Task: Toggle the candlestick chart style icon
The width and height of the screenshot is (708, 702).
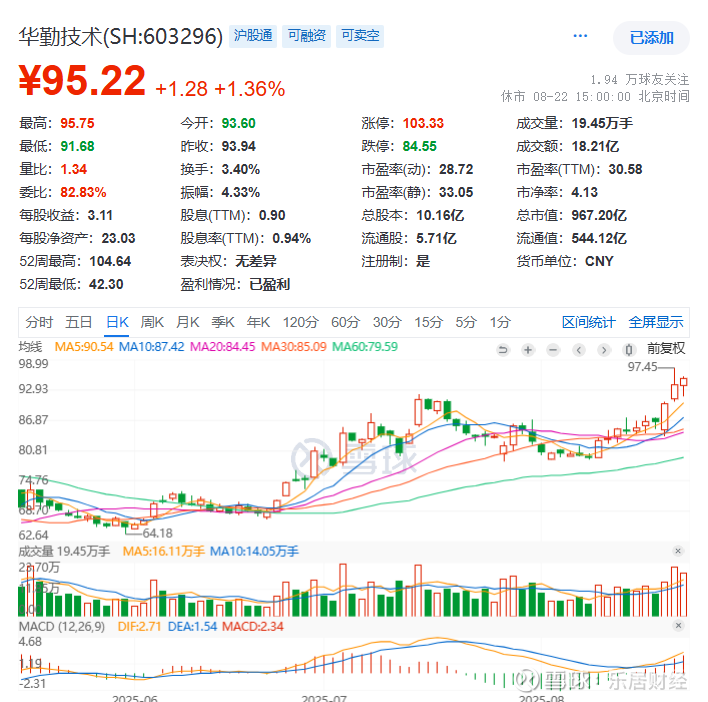Action: (x=629, y=349)
